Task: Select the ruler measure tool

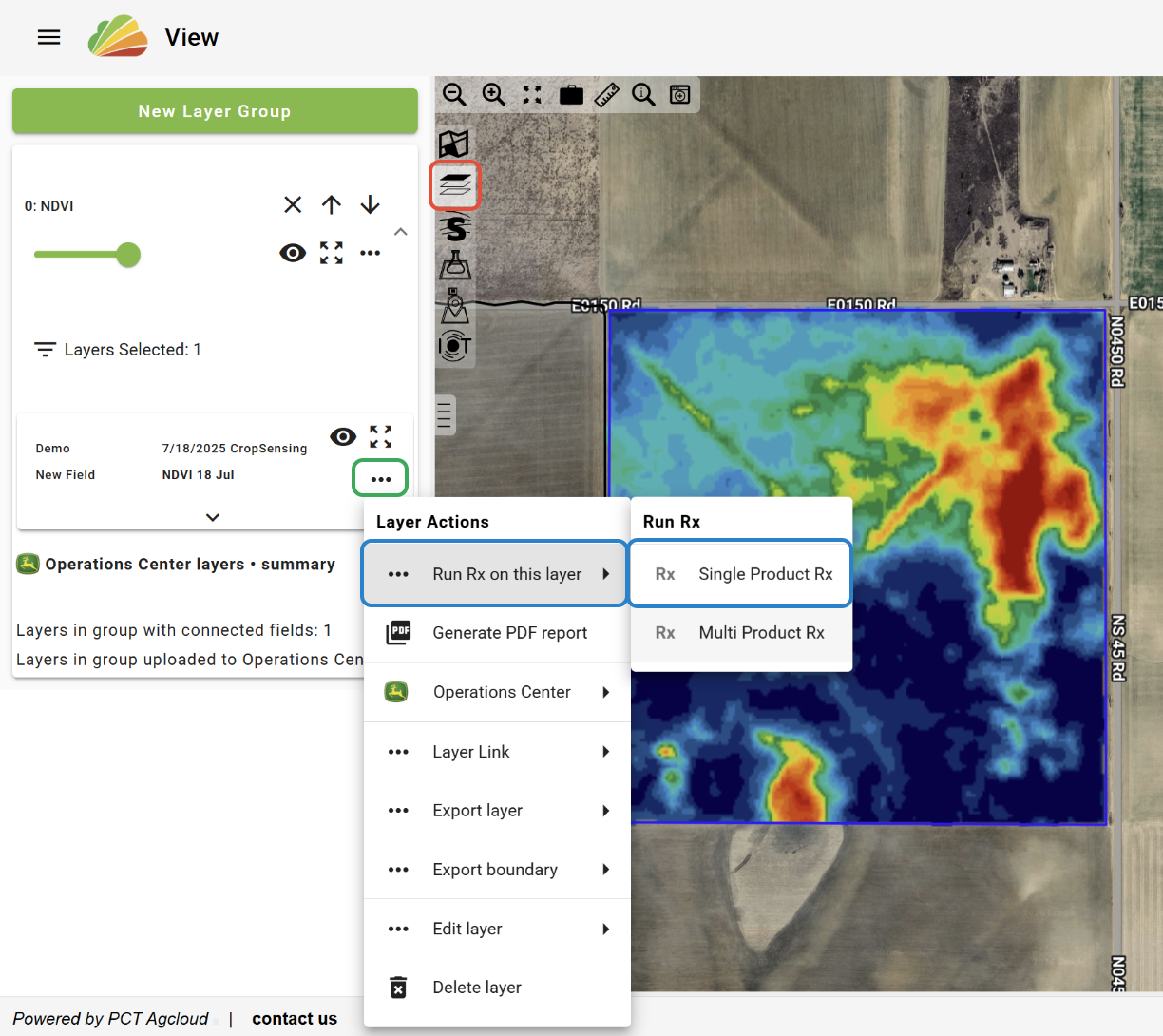Action: pyautogui.click(x=607, y=95)
